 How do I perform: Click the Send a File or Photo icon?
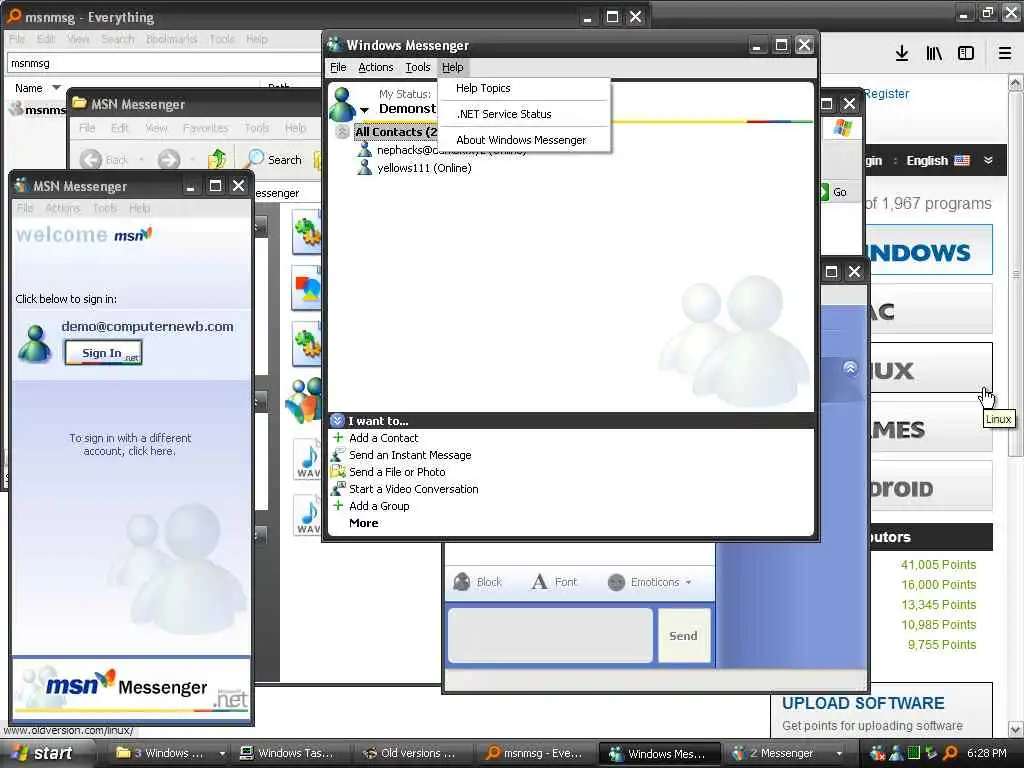coord(338,472)
